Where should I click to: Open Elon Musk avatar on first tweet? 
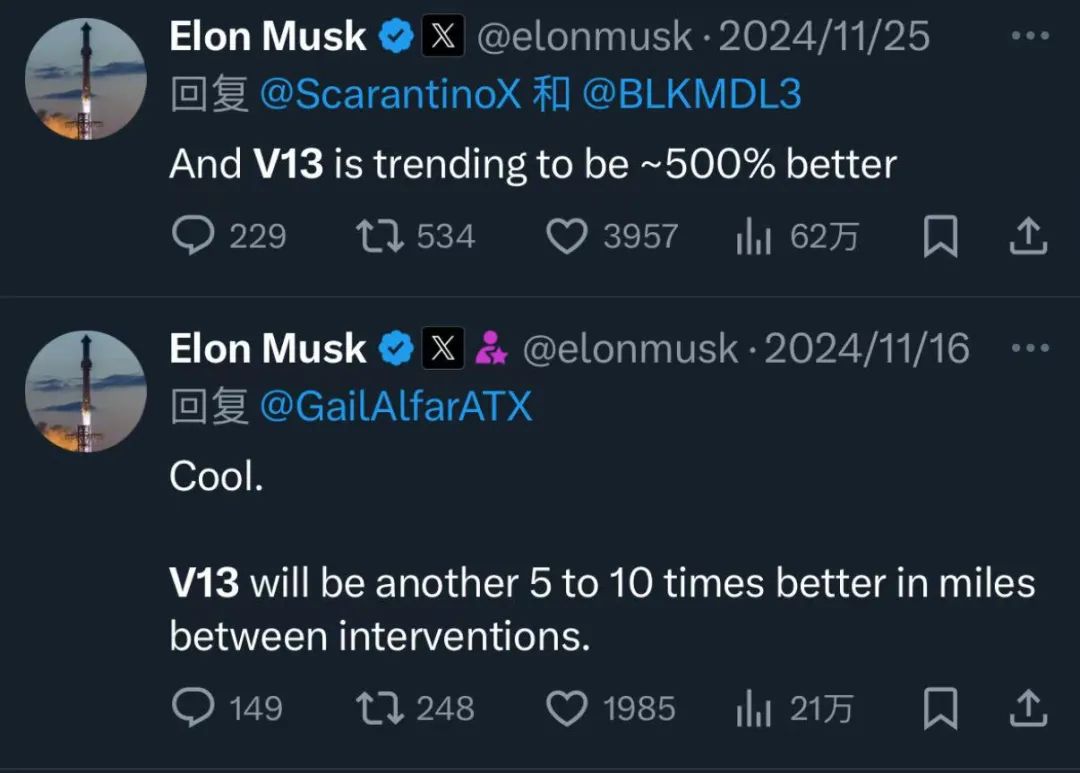(85, 80)
